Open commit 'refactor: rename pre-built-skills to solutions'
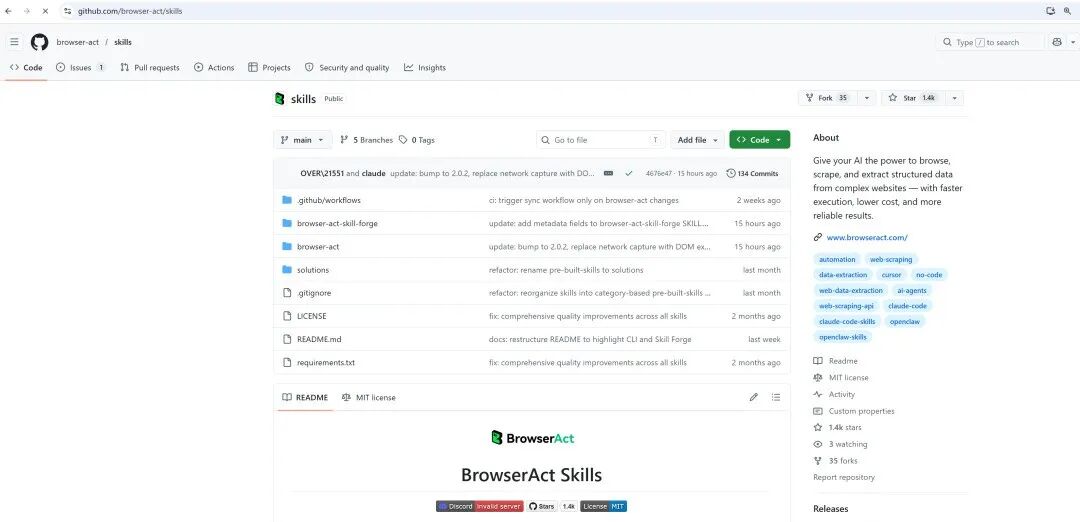Image resolution: width=1080 pixels, height=522 pixels. pyautogui.click(x=566, y=270)
